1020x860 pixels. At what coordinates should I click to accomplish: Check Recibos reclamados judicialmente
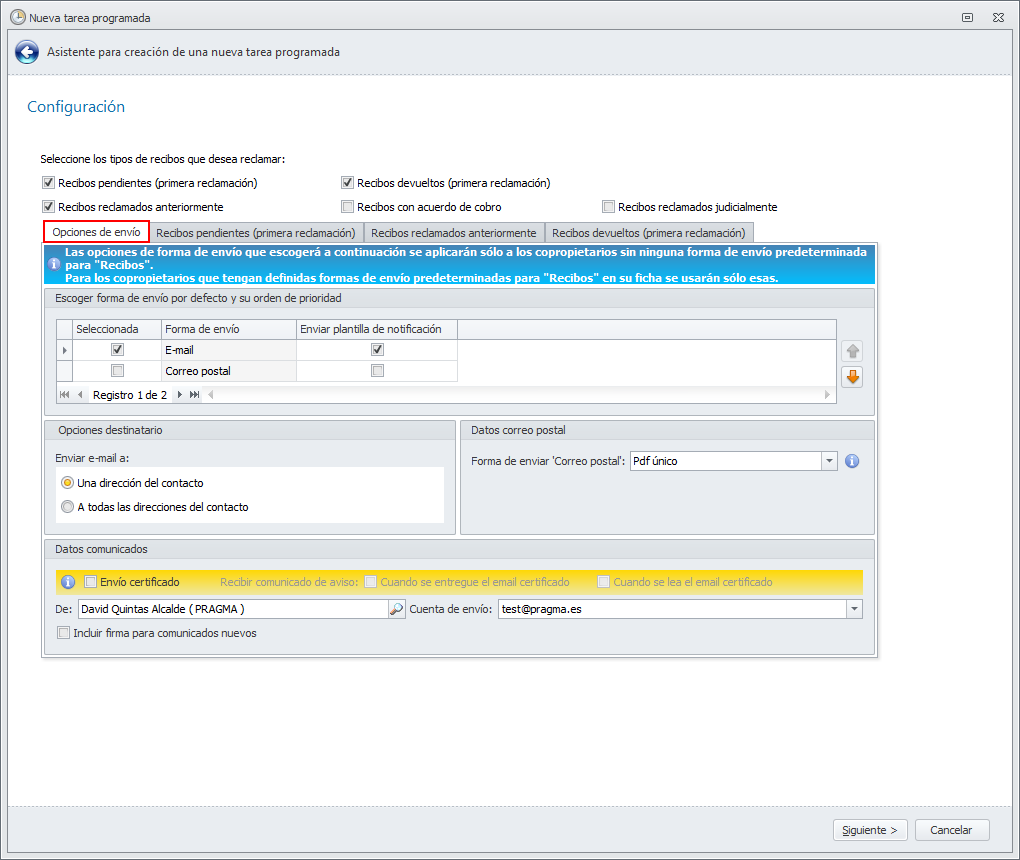point(608,207)
